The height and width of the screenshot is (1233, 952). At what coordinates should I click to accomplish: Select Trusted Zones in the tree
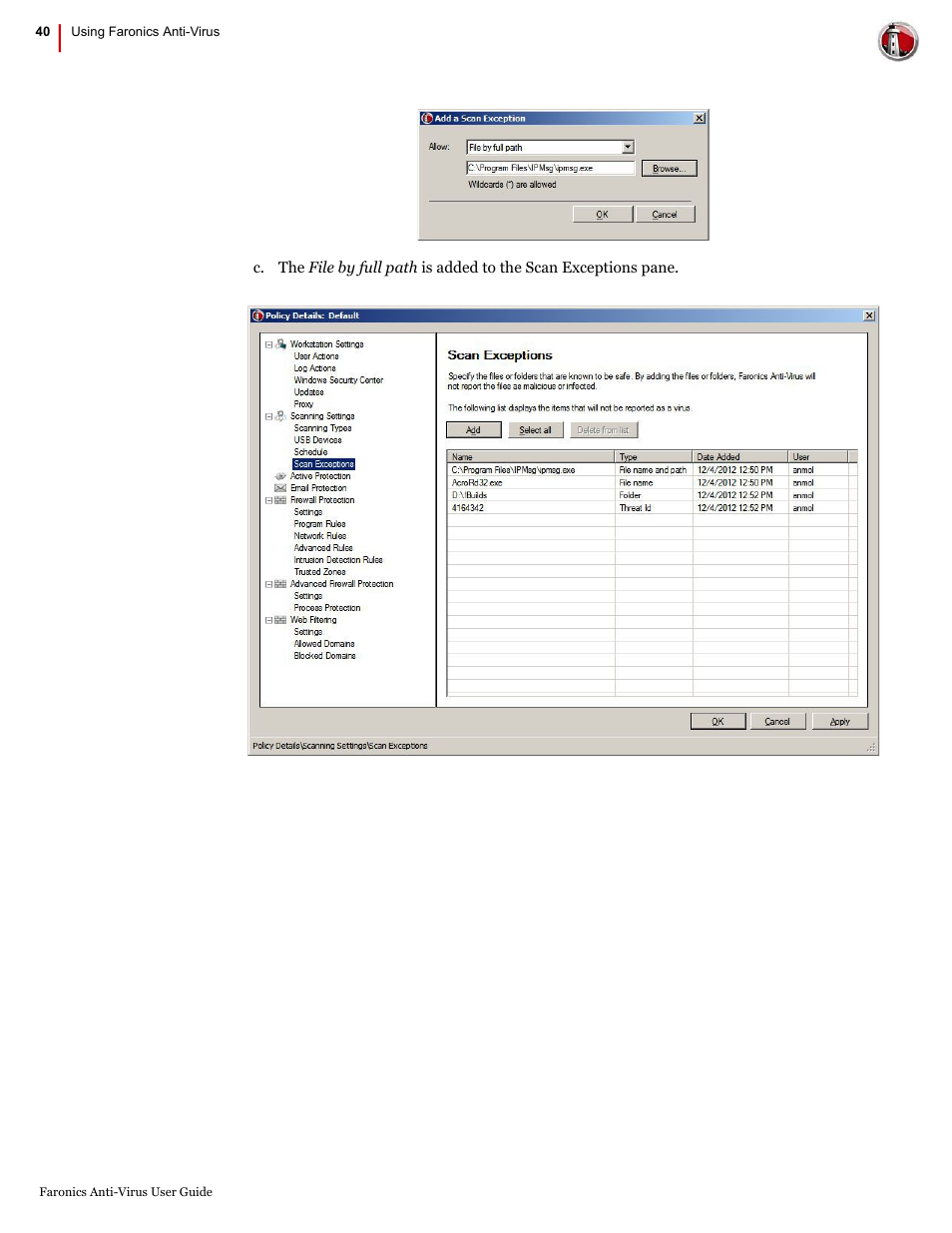[x=319, y=572]
